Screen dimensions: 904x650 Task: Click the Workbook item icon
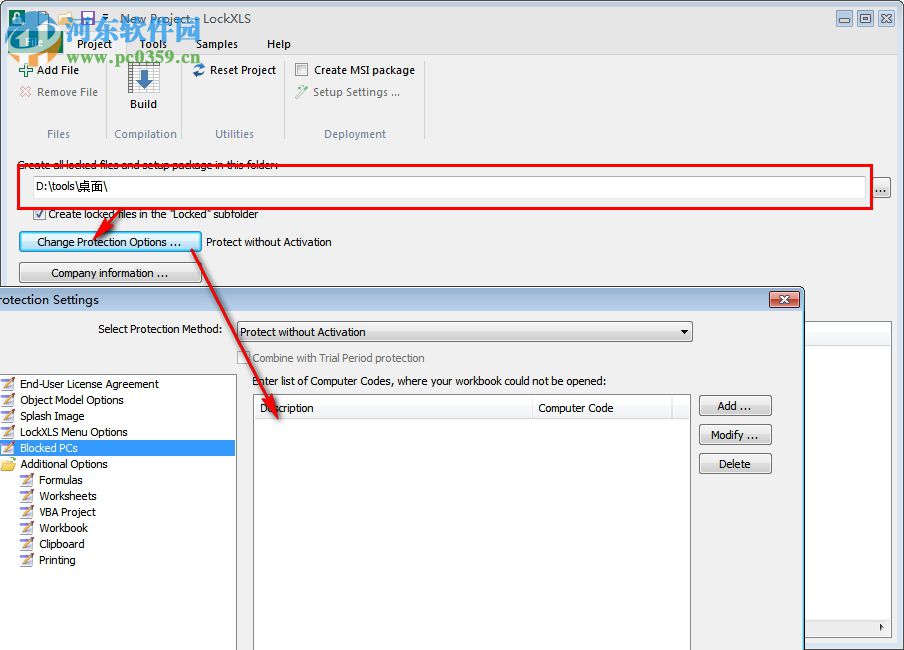tap(27, 528)
